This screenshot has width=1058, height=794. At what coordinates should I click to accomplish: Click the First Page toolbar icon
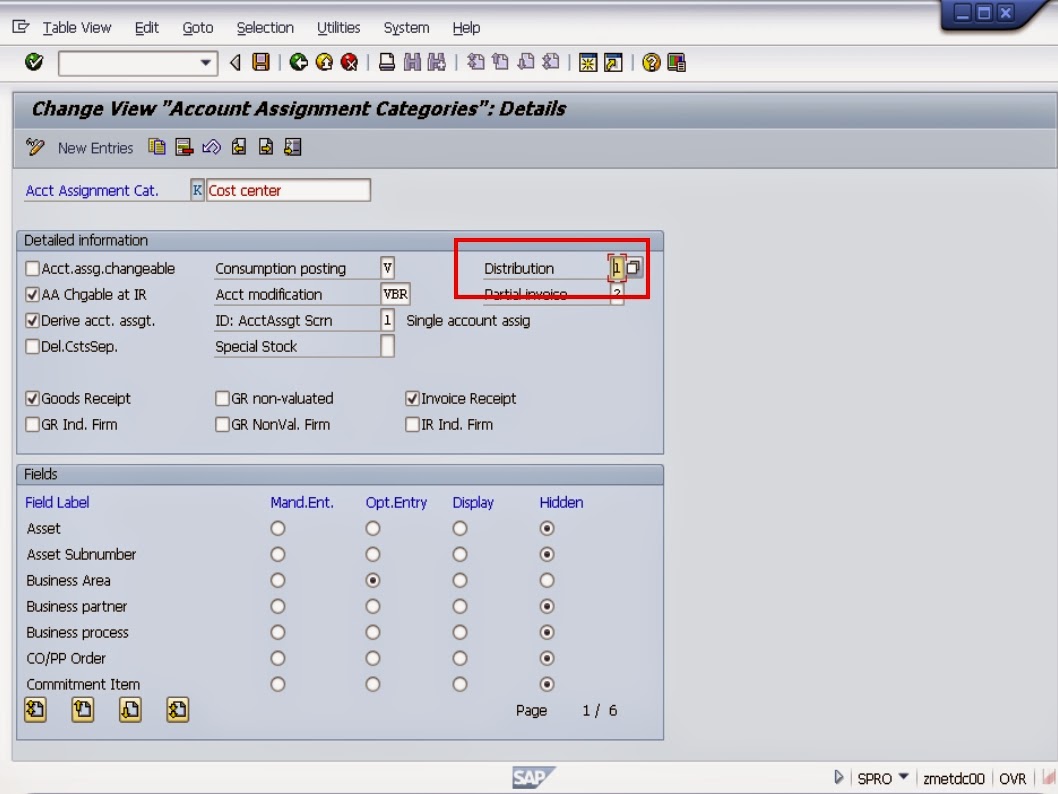click(476, 63)
